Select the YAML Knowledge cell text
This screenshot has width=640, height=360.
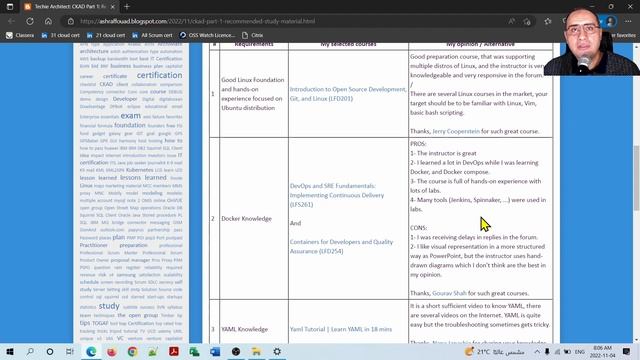244,329
